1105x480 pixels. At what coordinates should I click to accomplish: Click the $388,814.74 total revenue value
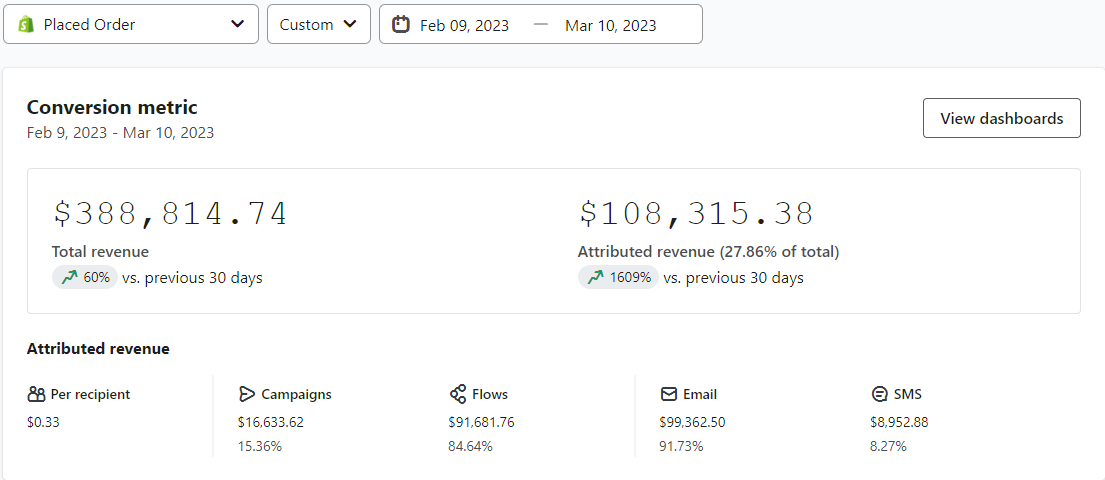[x=171, y=214]
